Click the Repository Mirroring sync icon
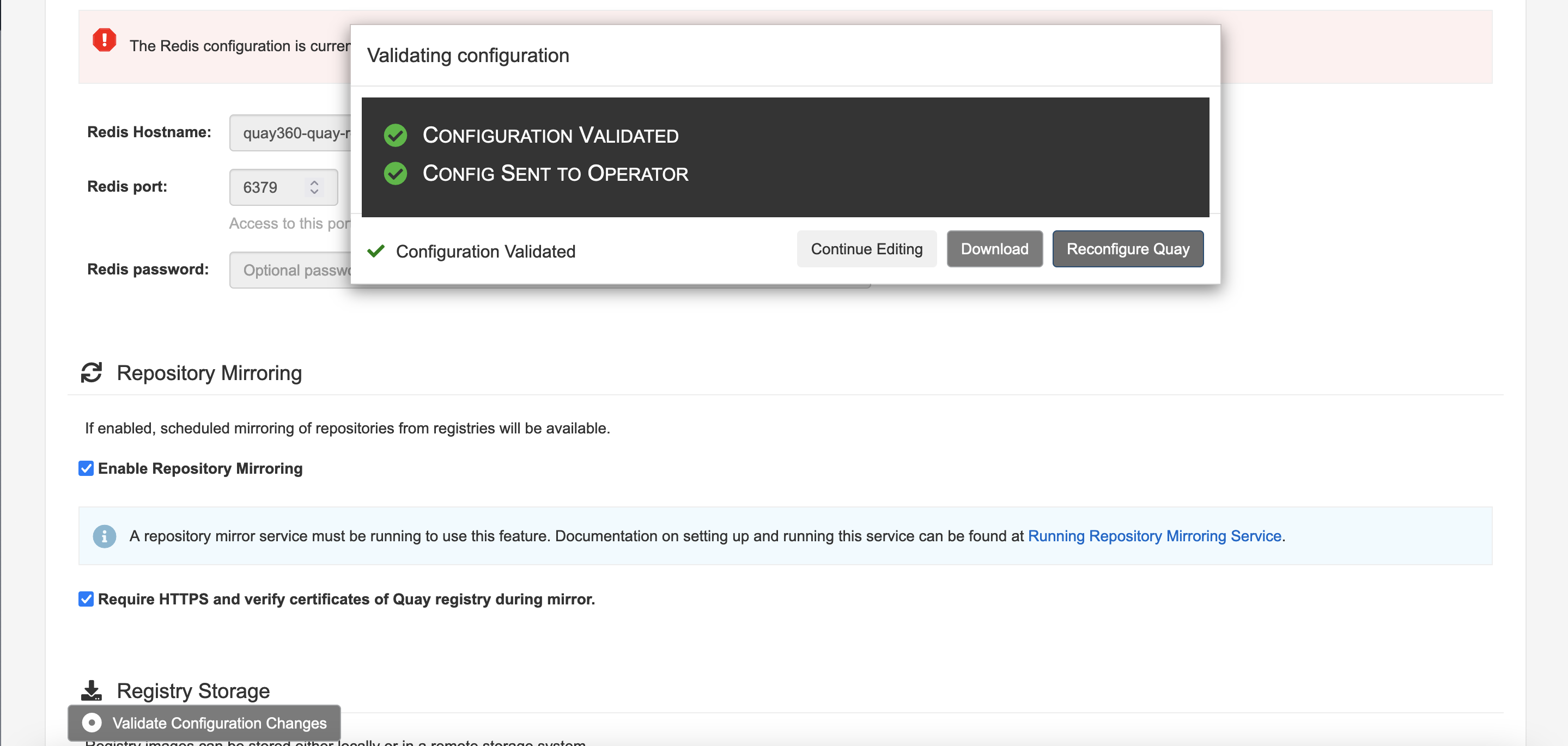 (92, 372)
